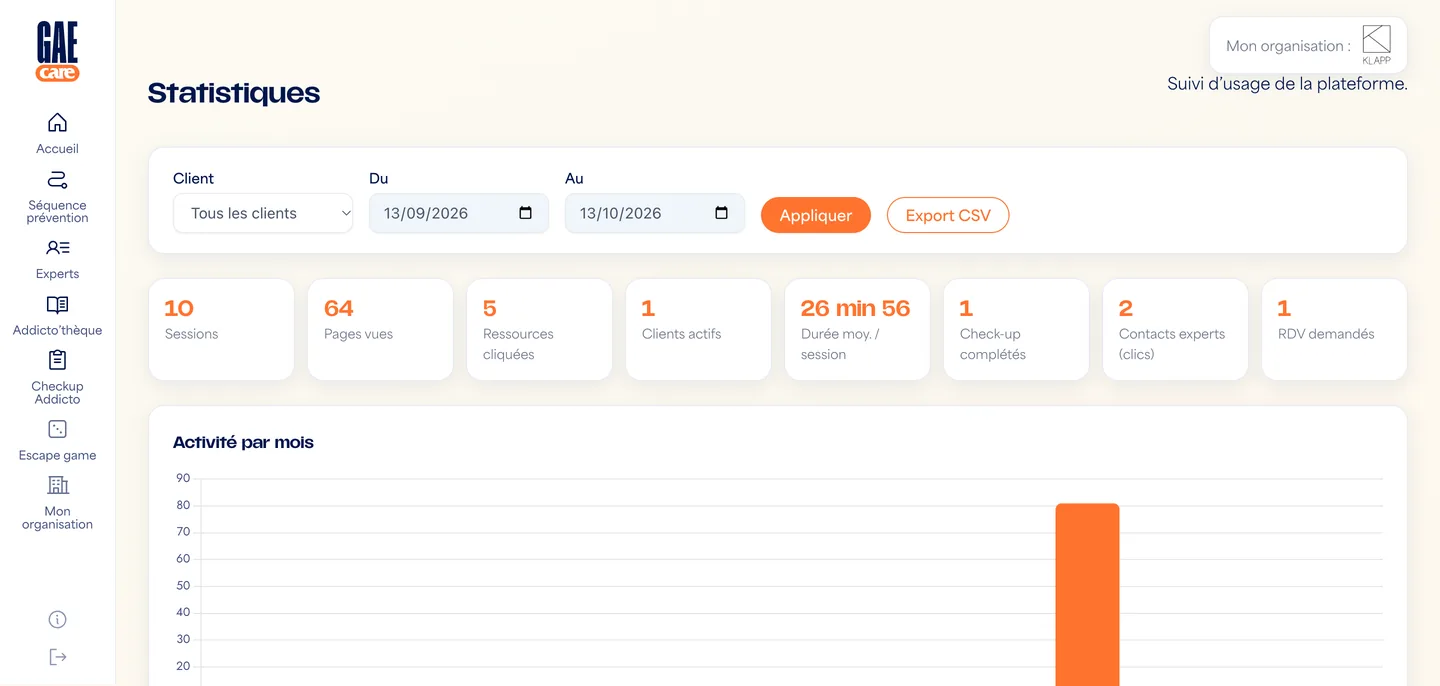Select the Addicto'thèque menu label

[x=57, y=331]
